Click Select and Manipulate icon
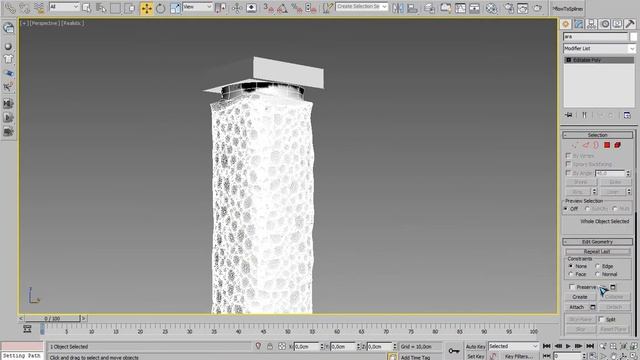Screen dimensions: 640x360 [x=237, y=8]
